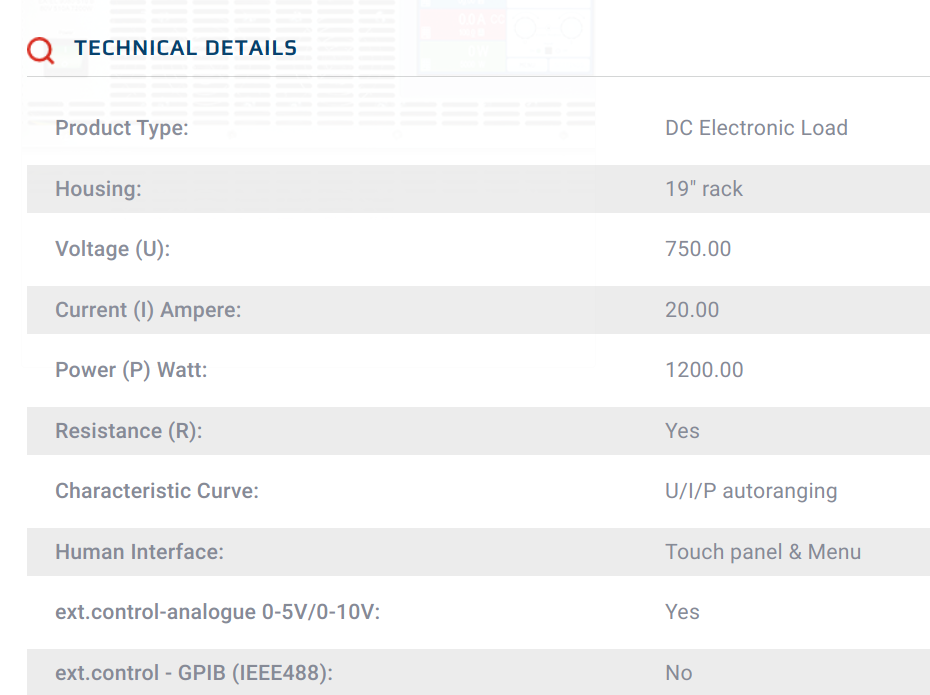Viewport: 930px width, 695px height.
Task: Click the red magnifier icon beside Technical Details
Action: [40, 50]
